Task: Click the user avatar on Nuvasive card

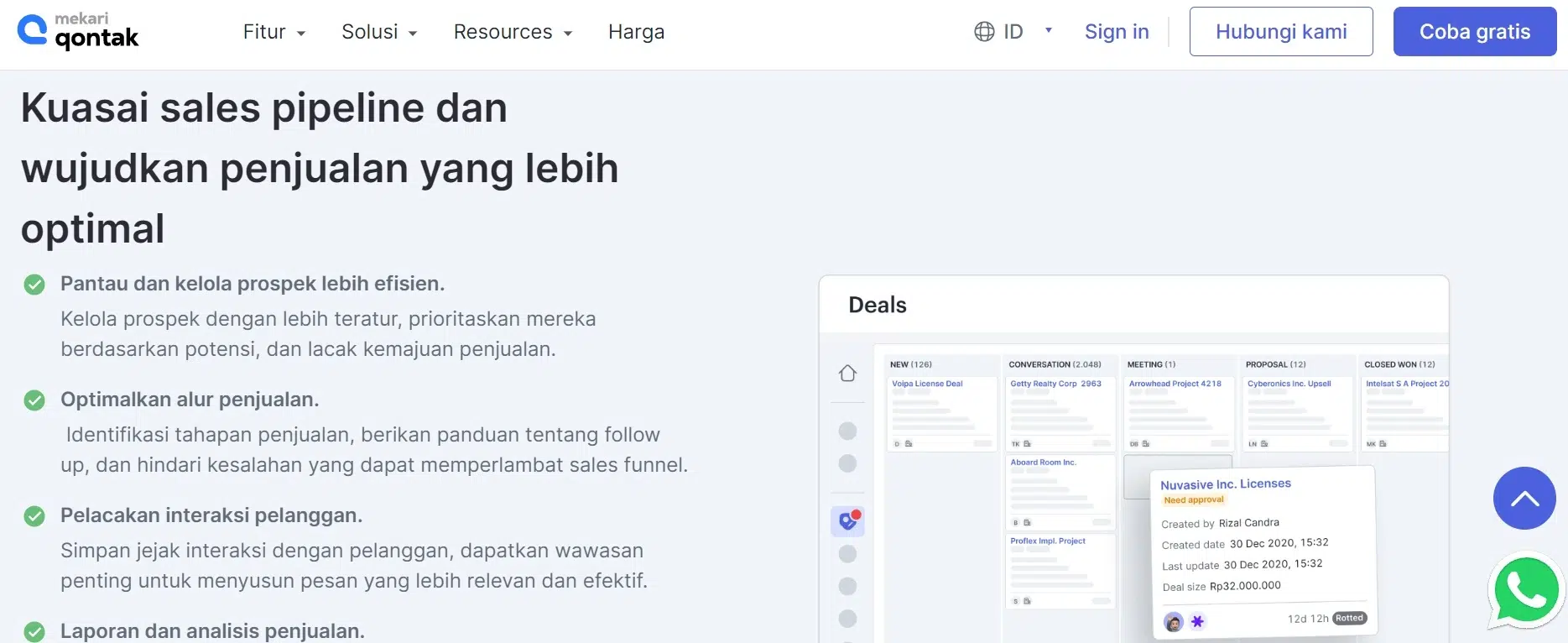Action: (x=1174, y=622)
